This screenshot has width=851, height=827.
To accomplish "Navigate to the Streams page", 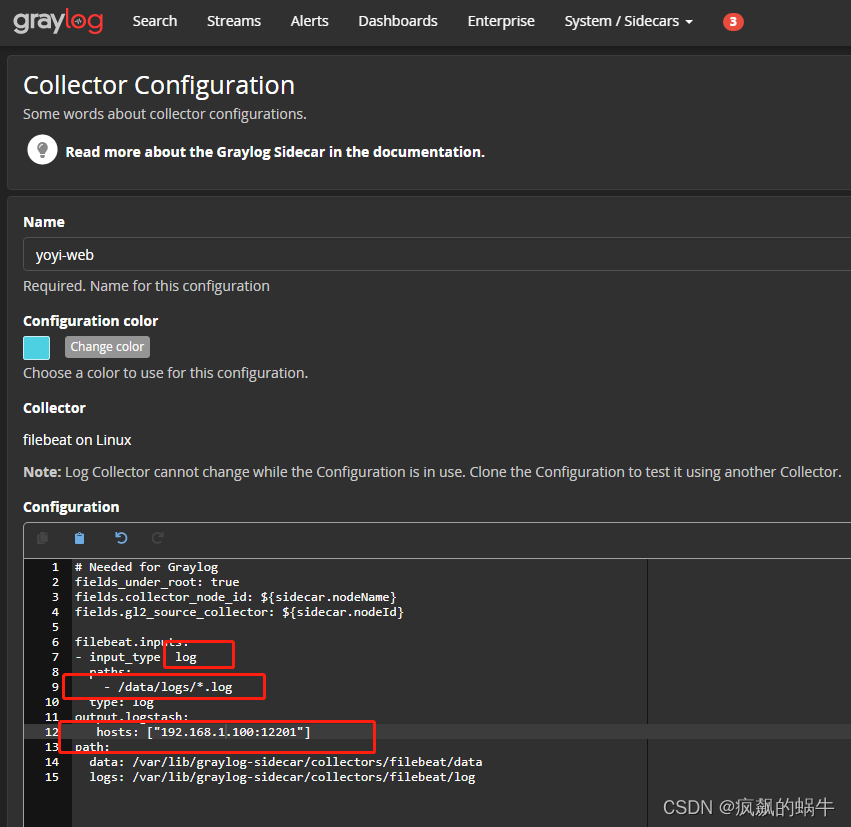I will click(x=233, y=21).
